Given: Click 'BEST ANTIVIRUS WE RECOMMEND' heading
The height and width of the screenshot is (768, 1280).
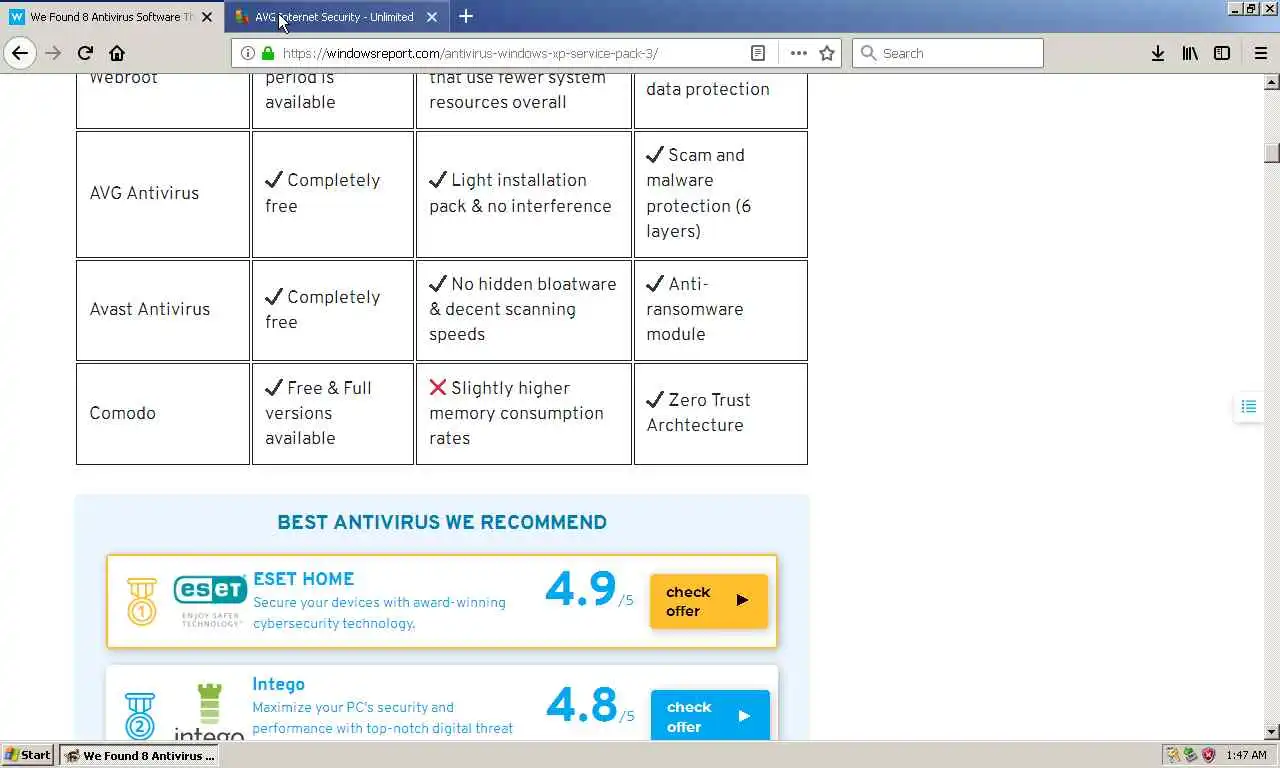Looking at the screenshot, I should (x=442, y=522).
